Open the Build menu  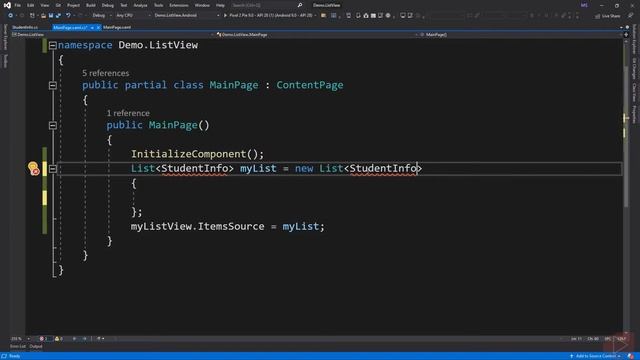pyautogui.click(x=91, y=5)
